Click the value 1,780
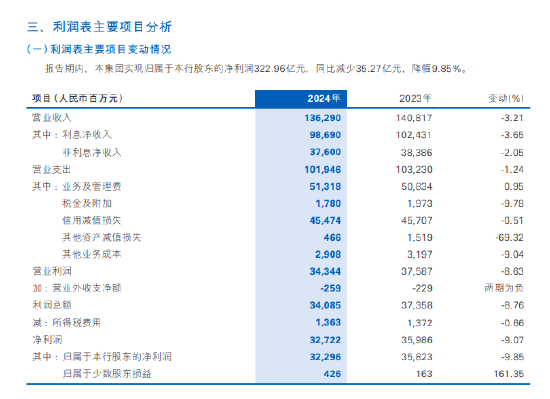This screenshot has height=399, width=550. (x=328, y=204)
